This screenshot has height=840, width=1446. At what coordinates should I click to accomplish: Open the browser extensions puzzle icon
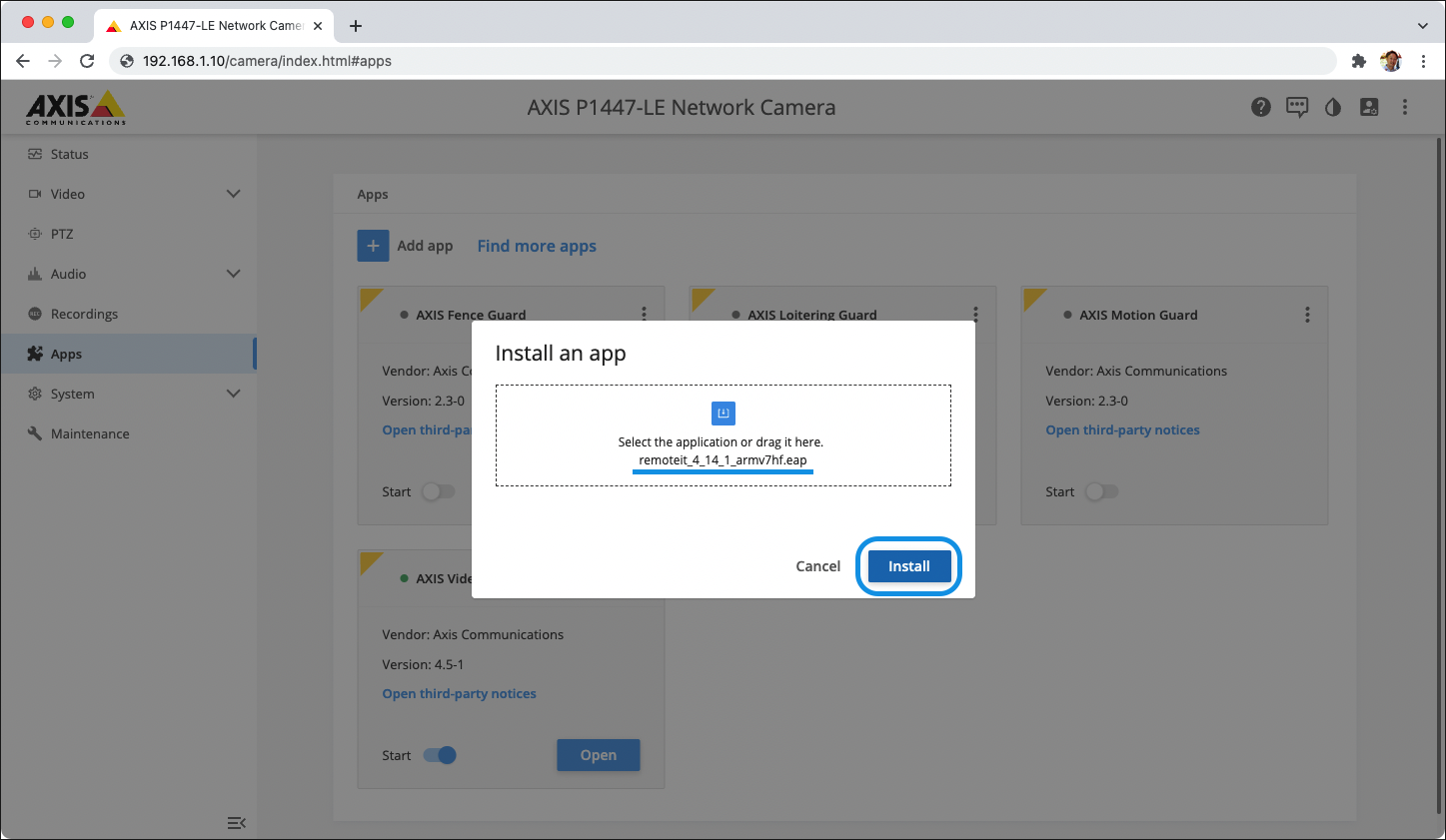click(1358, 61)
